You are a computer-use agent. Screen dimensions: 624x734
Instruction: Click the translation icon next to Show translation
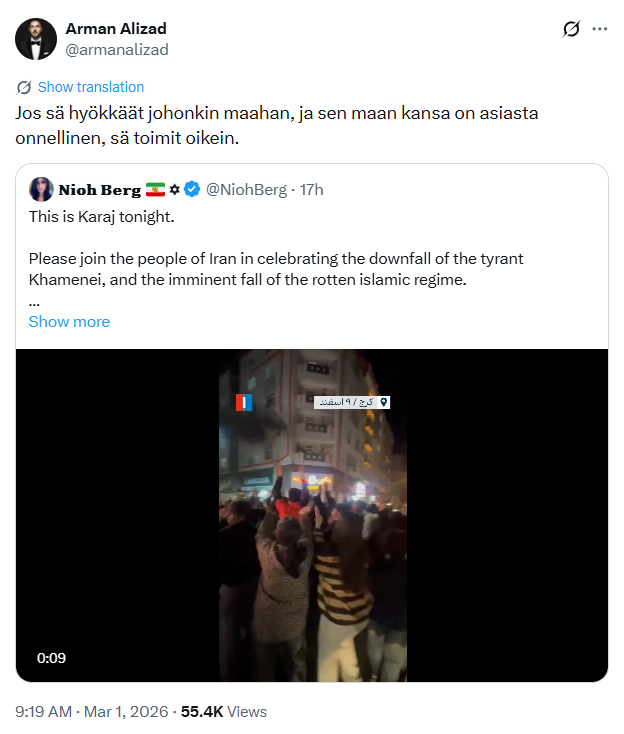pos(25,87)
